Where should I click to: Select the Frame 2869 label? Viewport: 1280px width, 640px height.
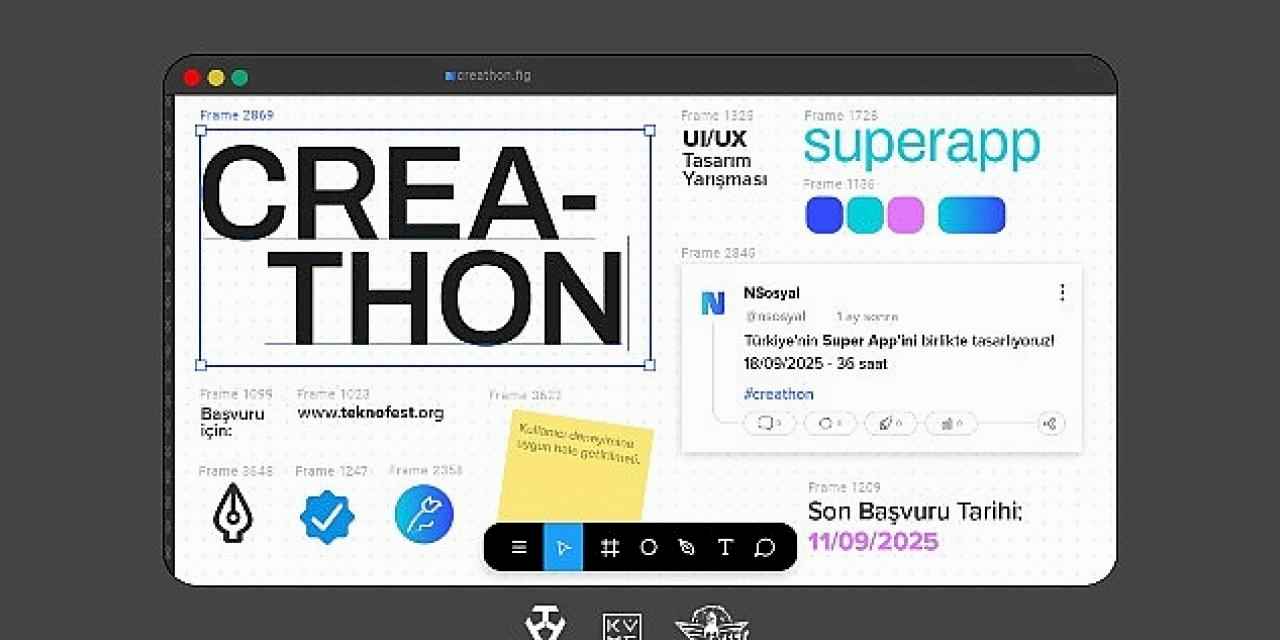point(237,115)
